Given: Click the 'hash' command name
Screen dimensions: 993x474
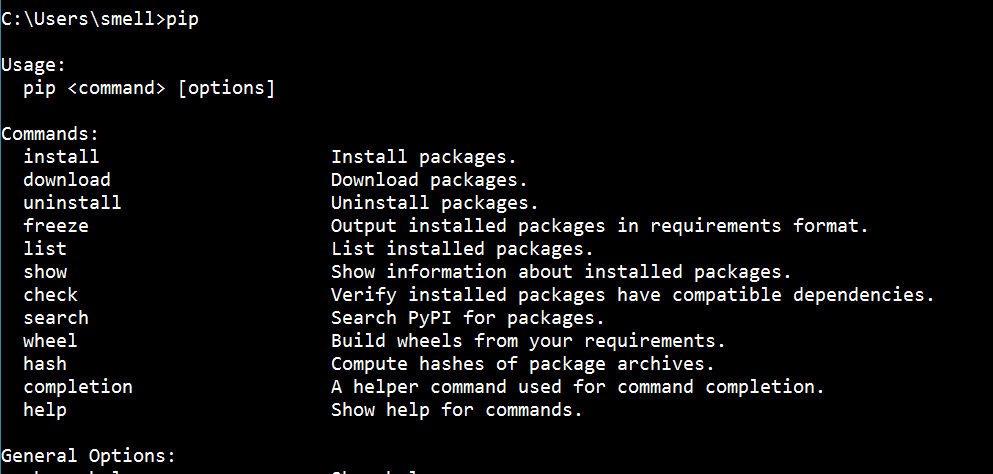Looking at the screenshot, I should point(45,364).
